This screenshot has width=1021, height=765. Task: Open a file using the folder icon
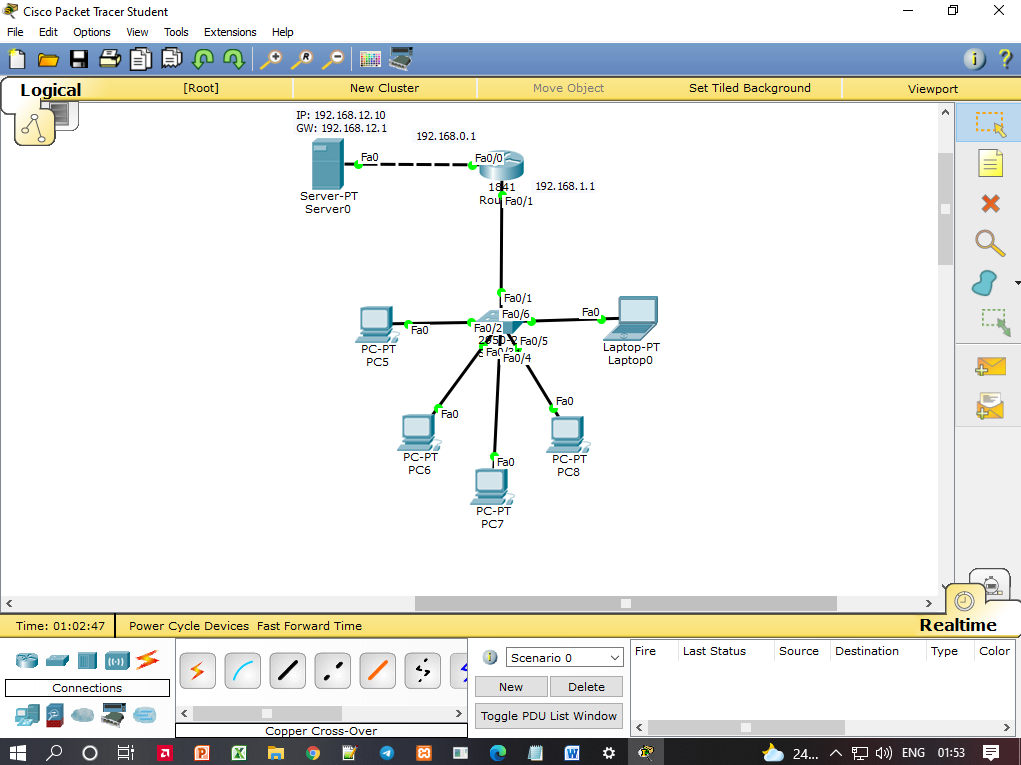point(48,60)
